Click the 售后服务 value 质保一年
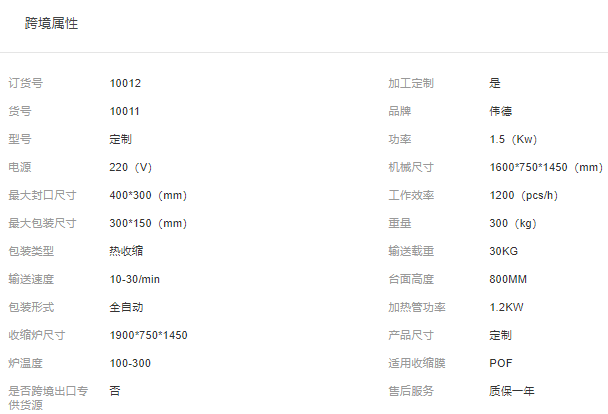 pos(512,391)
